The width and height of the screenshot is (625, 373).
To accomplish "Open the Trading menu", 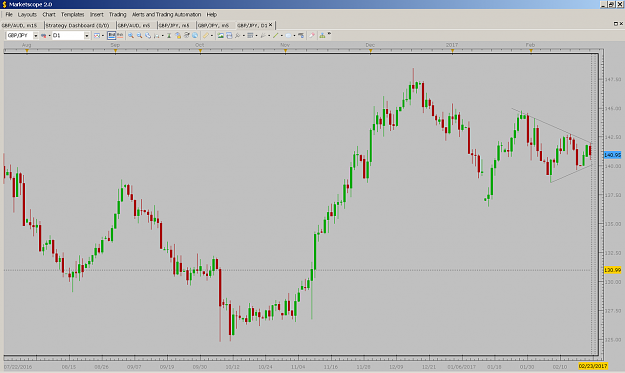I will (118, 14).
